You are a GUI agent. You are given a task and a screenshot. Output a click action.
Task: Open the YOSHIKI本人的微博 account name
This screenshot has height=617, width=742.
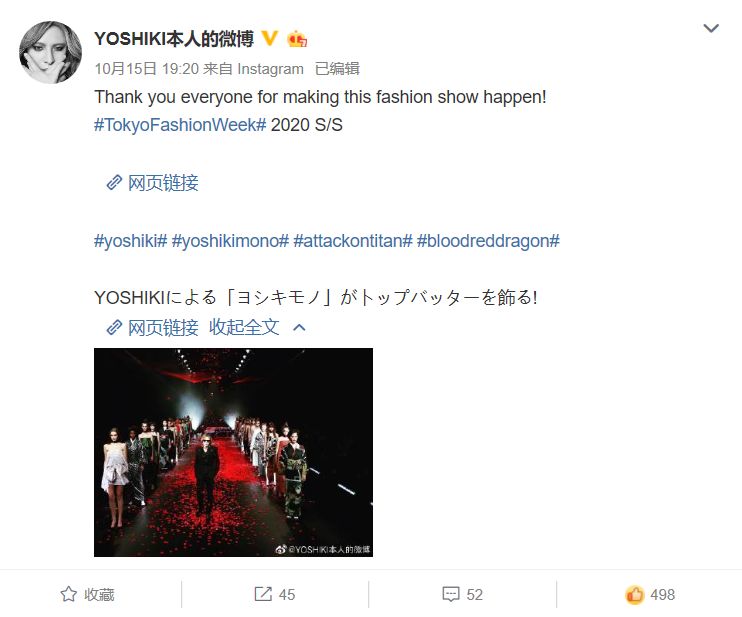pyautogui.click(x=174, y=39)
